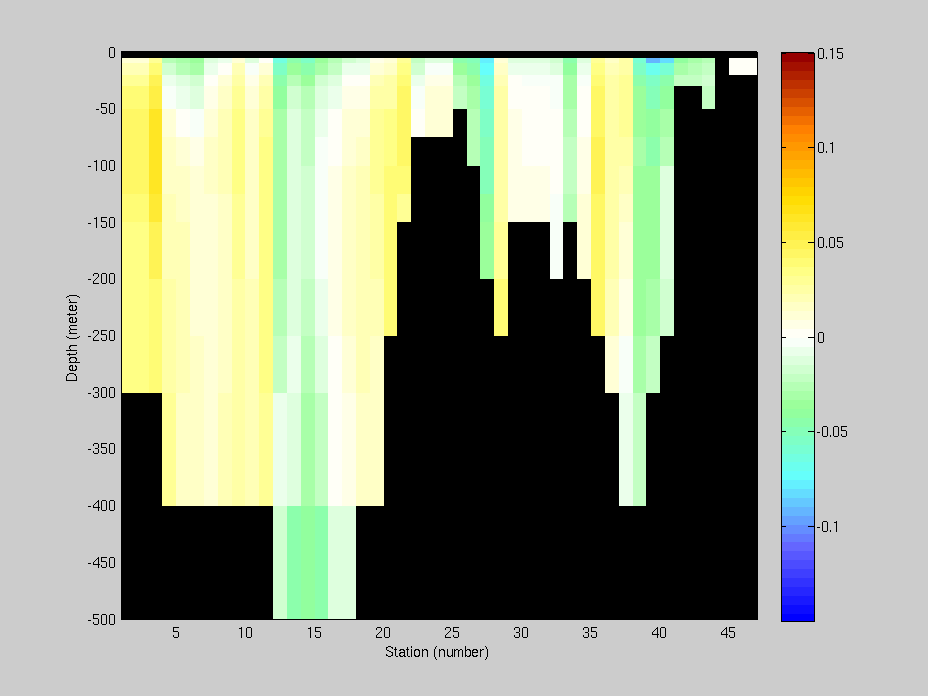Click station axis tick label "5"
Viewport: 928px width, 696px height.
(x=176, y=633)
